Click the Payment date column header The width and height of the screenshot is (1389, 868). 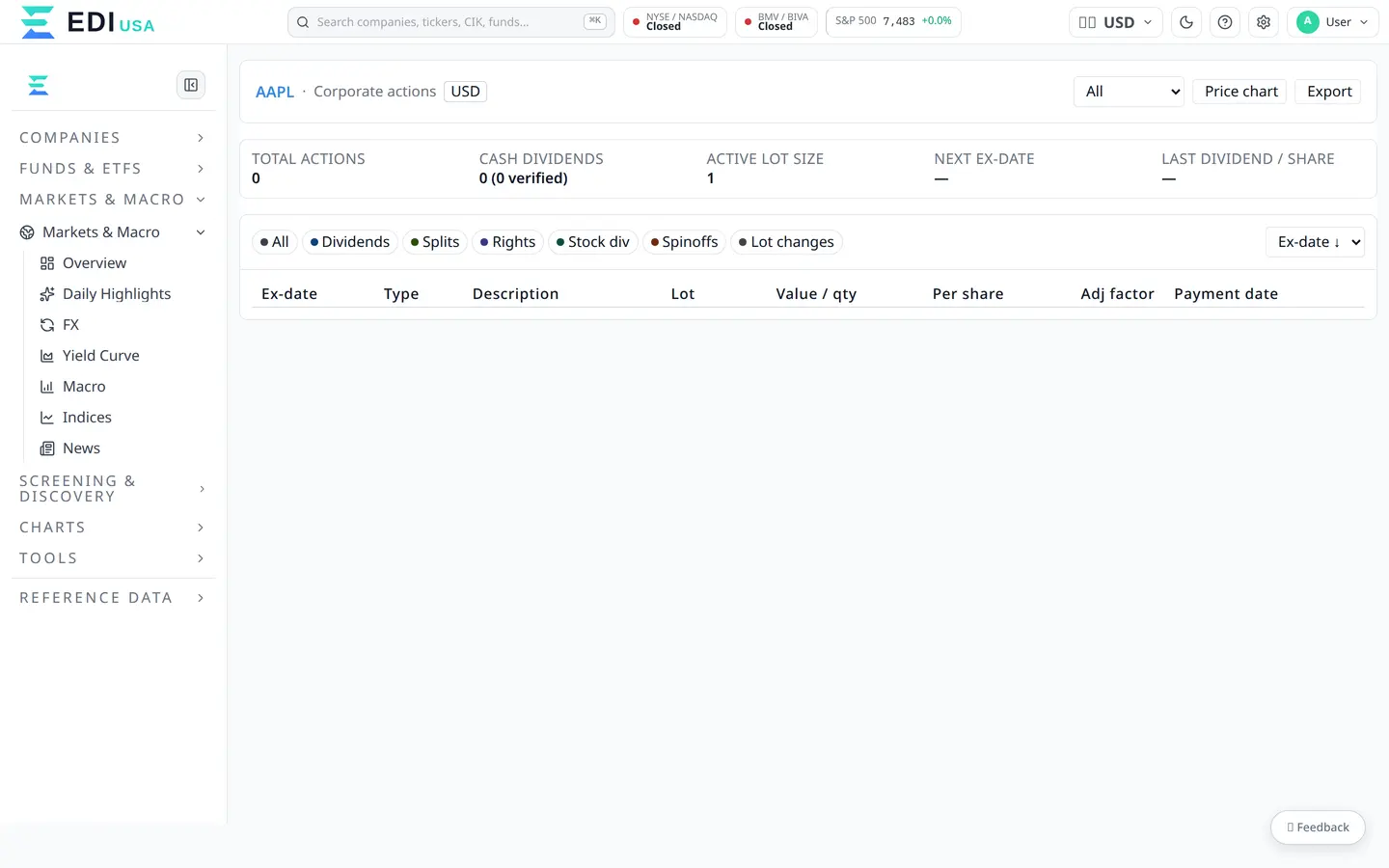[x=1226, y=294]
